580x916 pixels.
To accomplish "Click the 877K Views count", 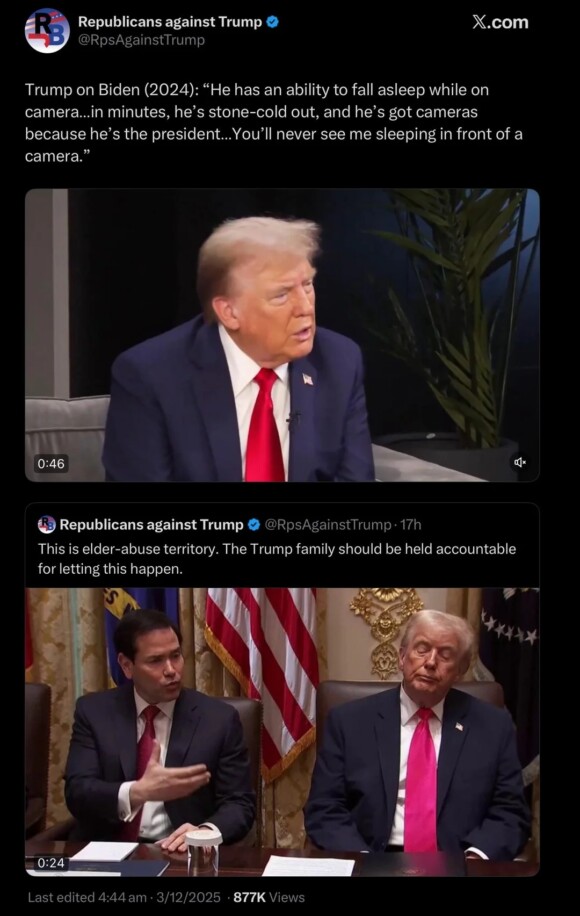I will pos(269,897).
